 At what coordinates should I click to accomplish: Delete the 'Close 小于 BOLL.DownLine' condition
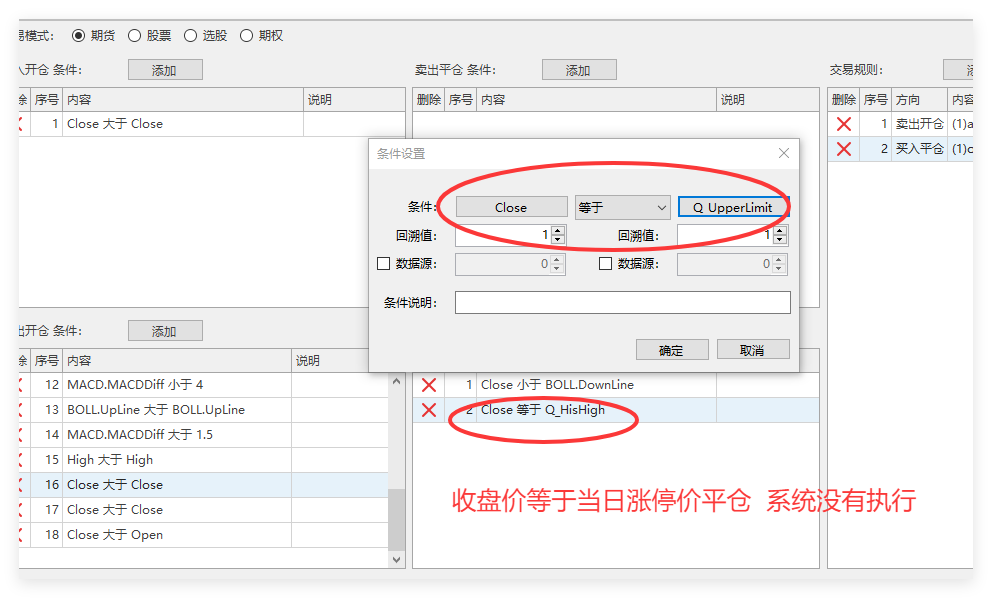(x=429, y=385)
